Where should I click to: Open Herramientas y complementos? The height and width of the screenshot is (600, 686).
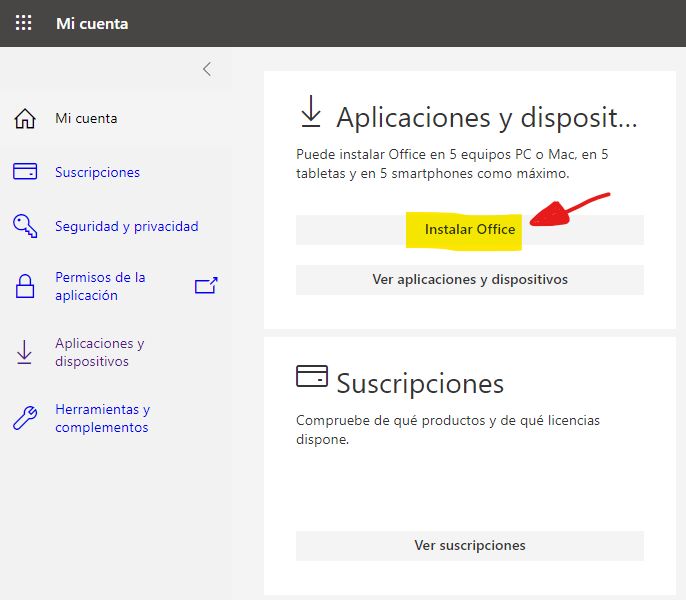(x=102, y=418)
